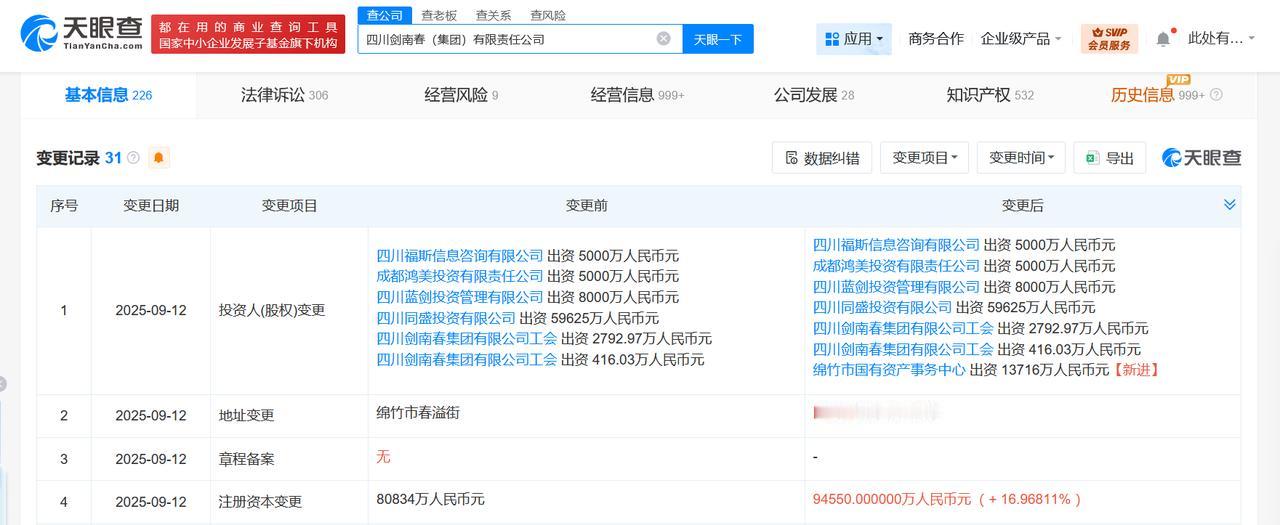The height and width of the screenshot is (525, 1280).
Task: Open 四川蓝剑投资管理有限公司 in 变更后 column
Action: [897, 287]
